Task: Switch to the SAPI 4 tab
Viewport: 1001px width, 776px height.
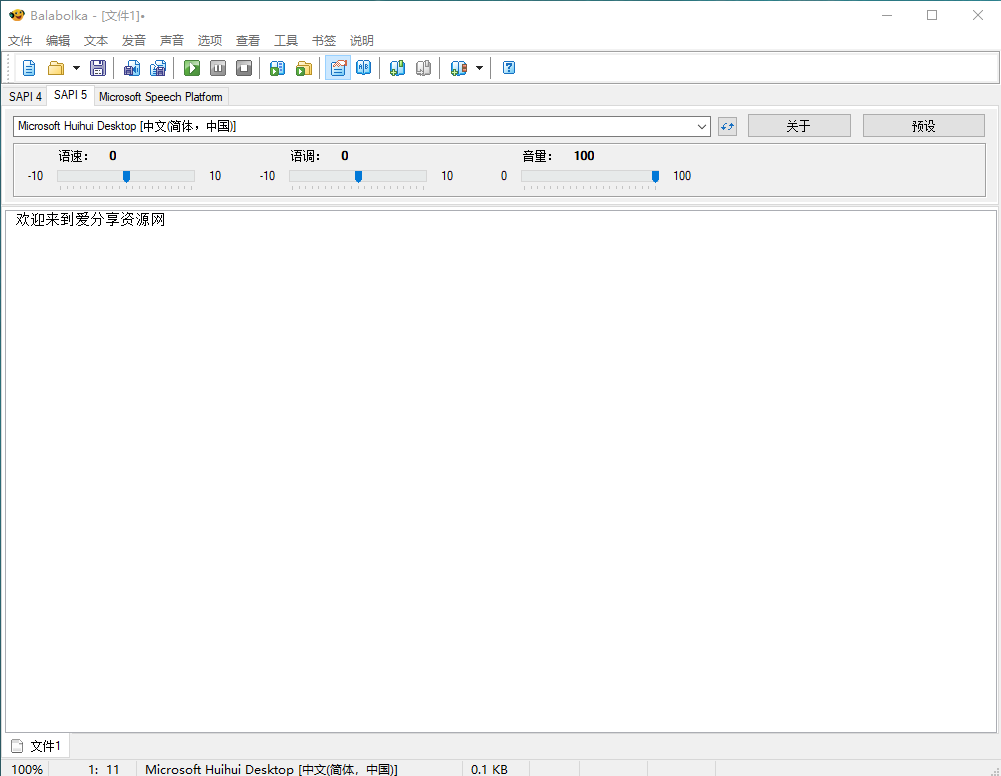Action: (25, 96)
